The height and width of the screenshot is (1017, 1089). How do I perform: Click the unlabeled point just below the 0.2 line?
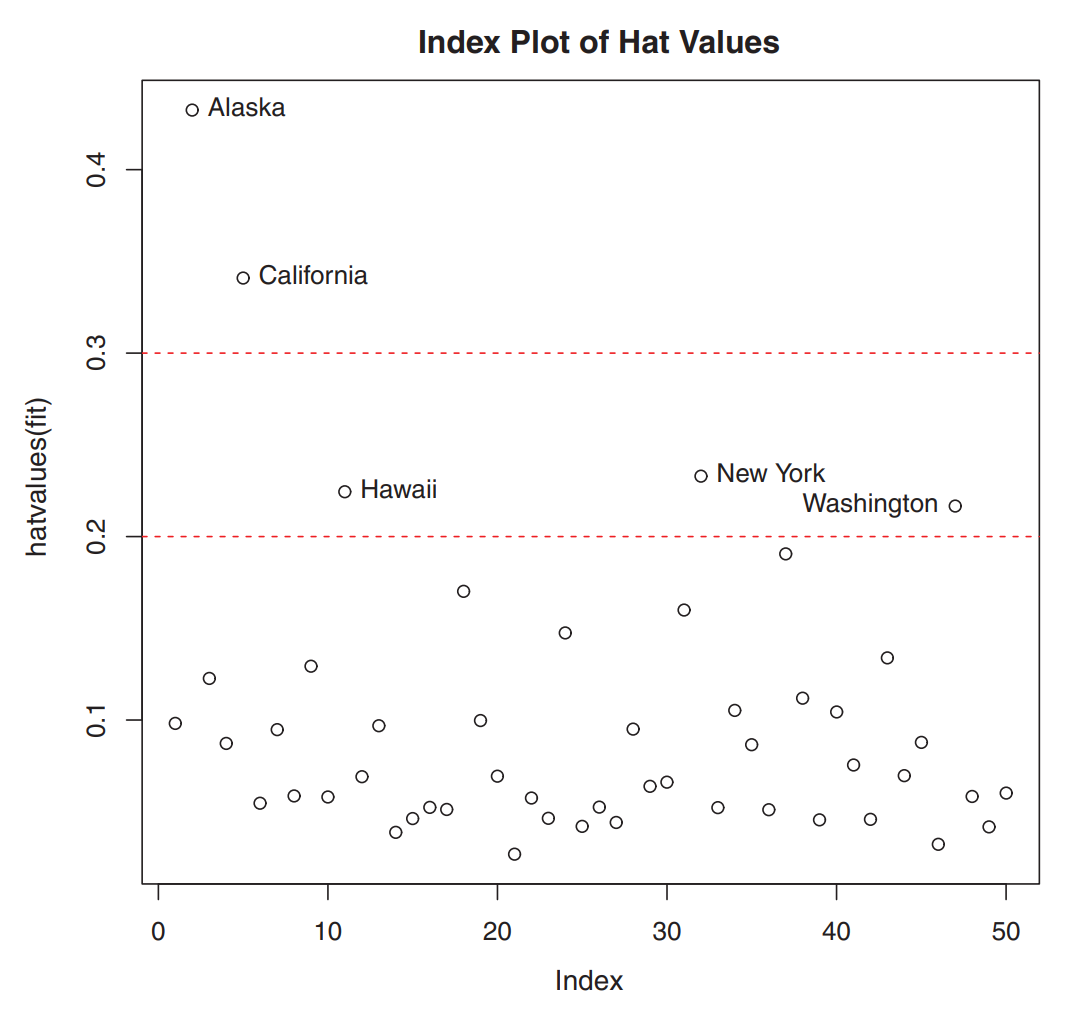tap(785, 554)
